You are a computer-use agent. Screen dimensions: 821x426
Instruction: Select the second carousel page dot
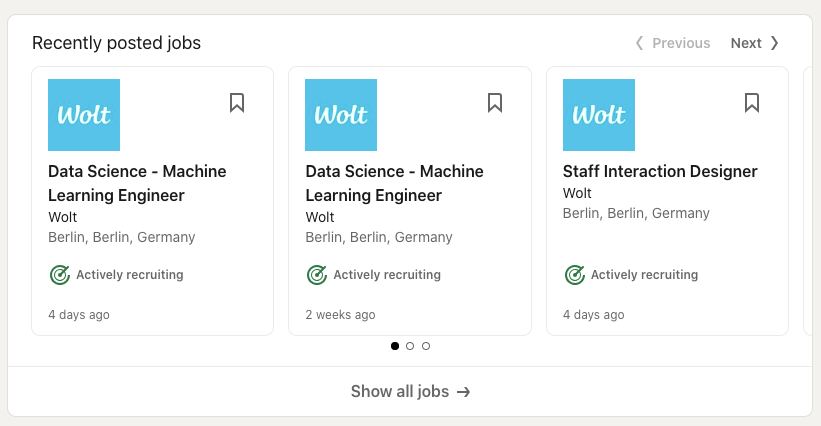410,346
